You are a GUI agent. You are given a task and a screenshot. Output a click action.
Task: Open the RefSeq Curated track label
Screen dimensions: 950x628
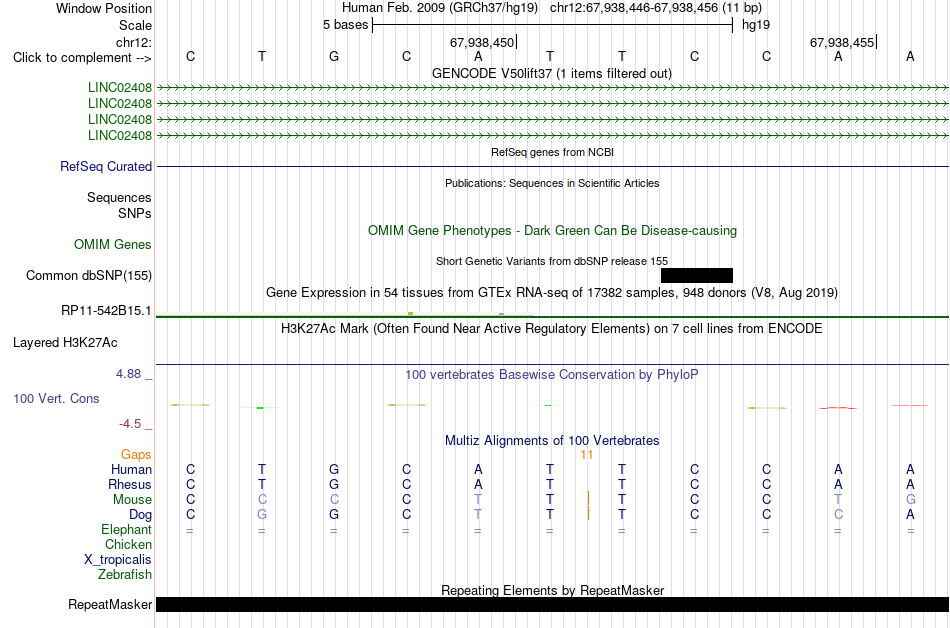(x=106, y=167)
